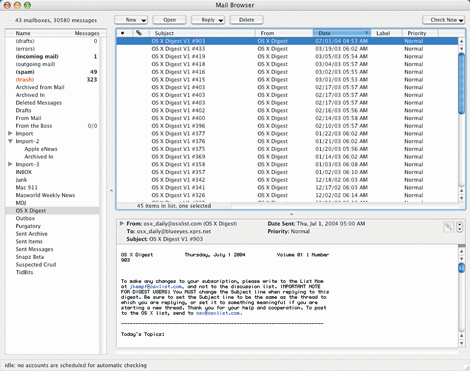Sort by attachment paperclip column
The width and height of the screenshot is (470, 371).
coord(139,33)
